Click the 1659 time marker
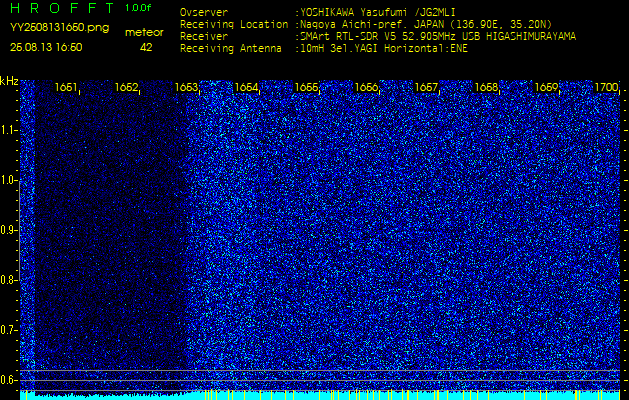The image size is (629, 400). point(546,87)
